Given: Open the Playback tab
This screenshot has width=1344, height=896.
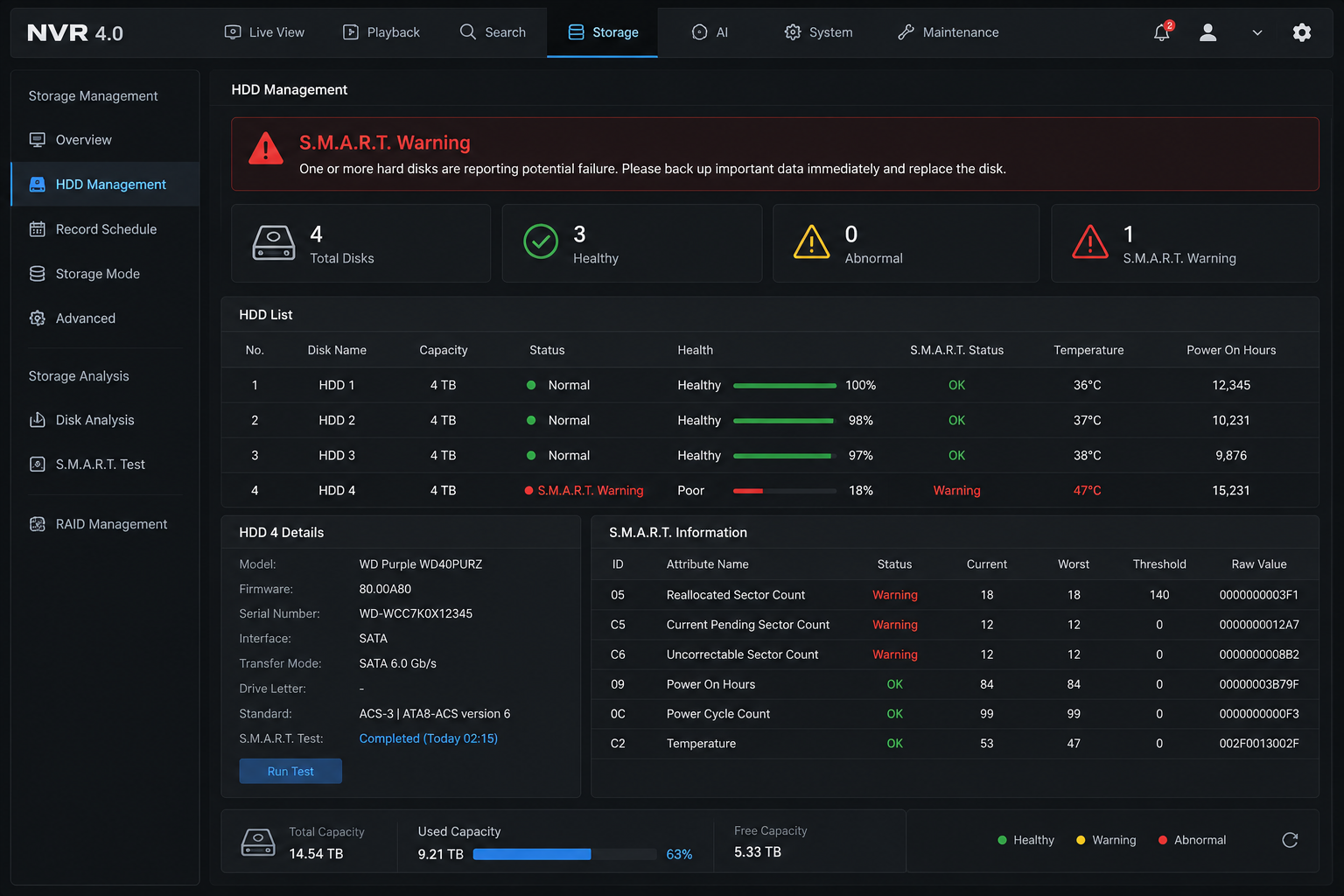Looking at the screenshot, I should 381,32.
